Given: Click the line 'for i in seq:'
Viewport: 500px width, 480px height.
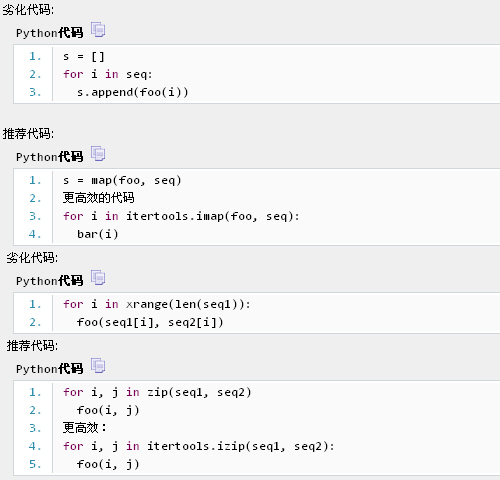Looking at the screenshot, I should click(x=108, y=74).
